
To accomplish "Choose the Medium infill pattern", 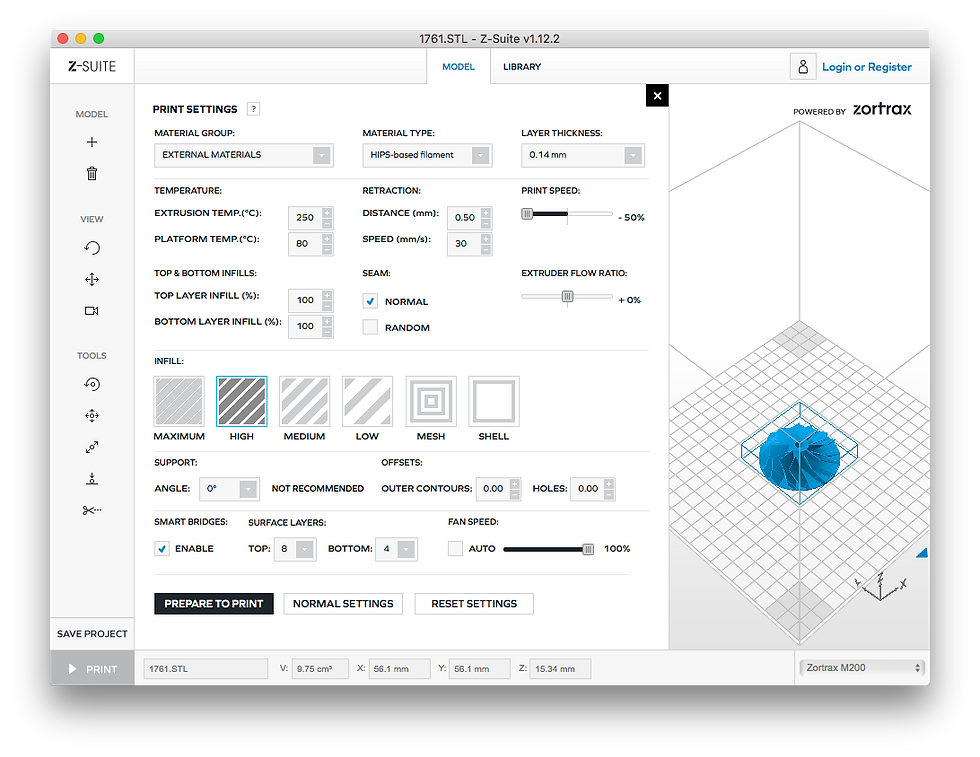I will (304, 401).
